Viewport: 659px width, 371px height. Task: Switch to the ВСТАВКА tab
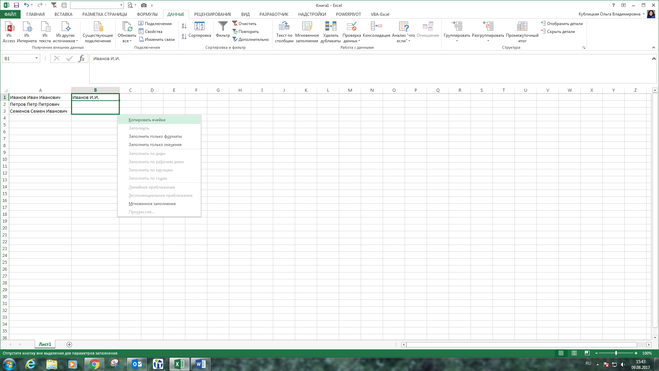pyautogui.click(x=63, y=14)
